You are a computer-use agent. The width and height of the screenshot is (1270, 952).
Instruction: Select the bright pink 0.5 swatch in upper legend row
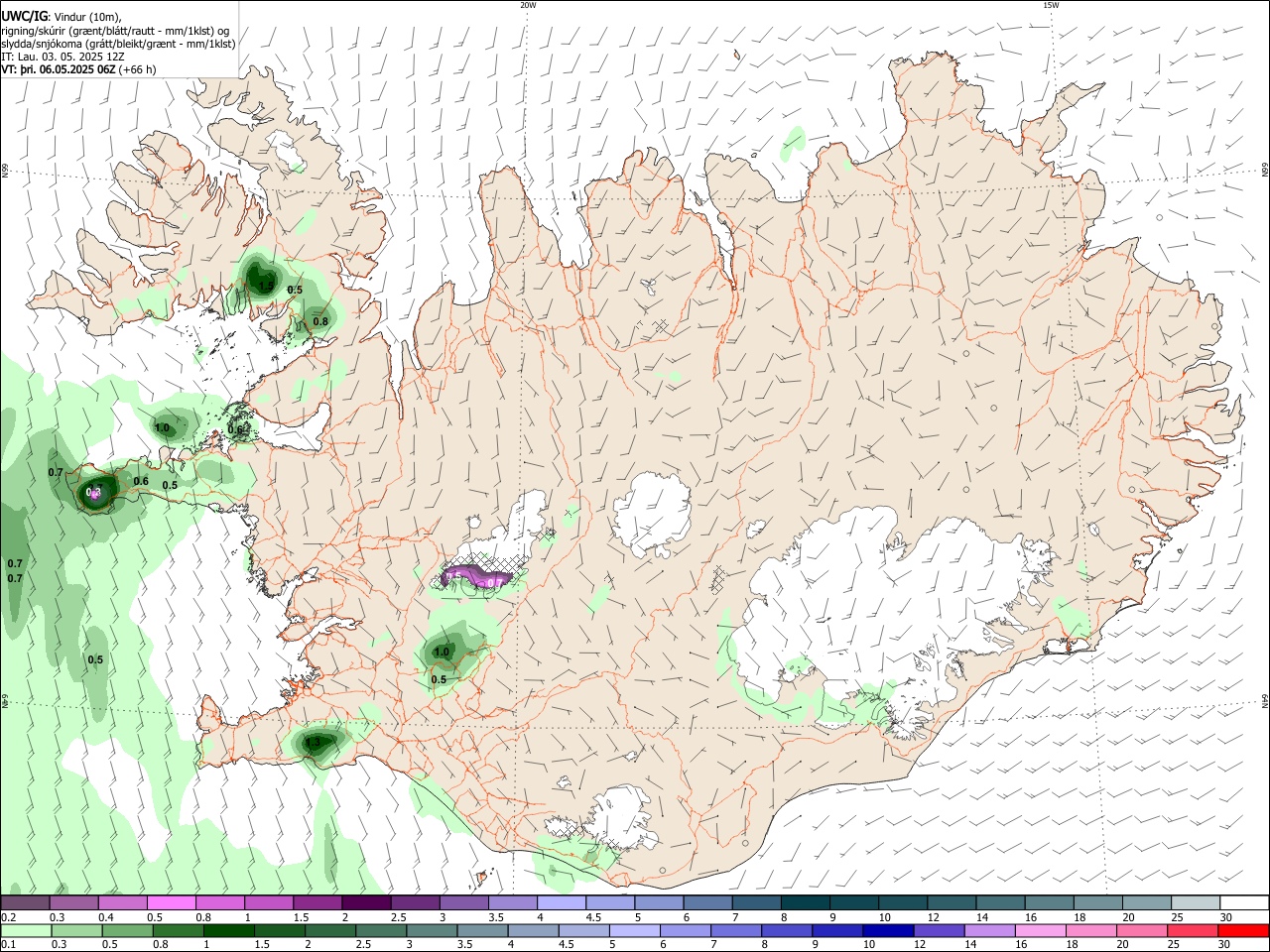pos(171,902)
